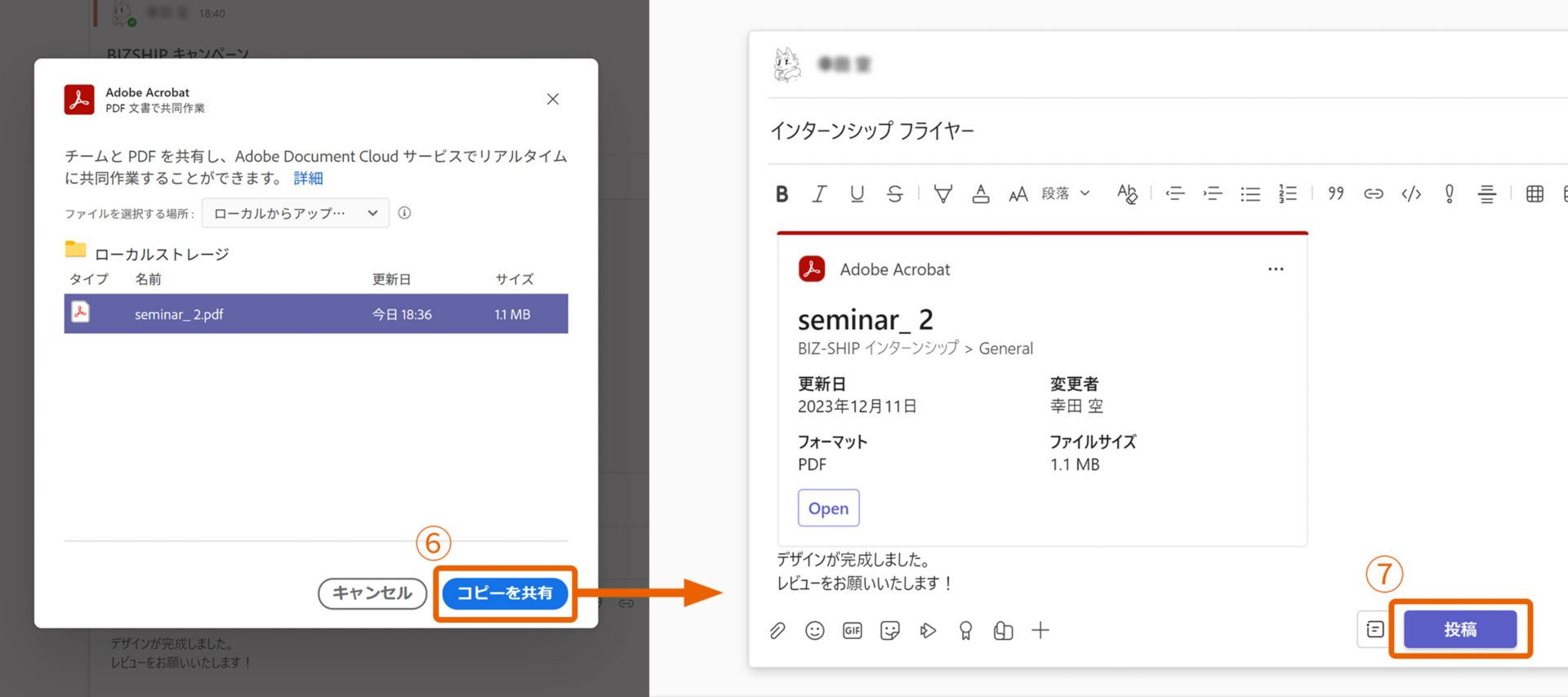Open the font size tool
Screen dimensions: 1568x697
coord(1018,194)
